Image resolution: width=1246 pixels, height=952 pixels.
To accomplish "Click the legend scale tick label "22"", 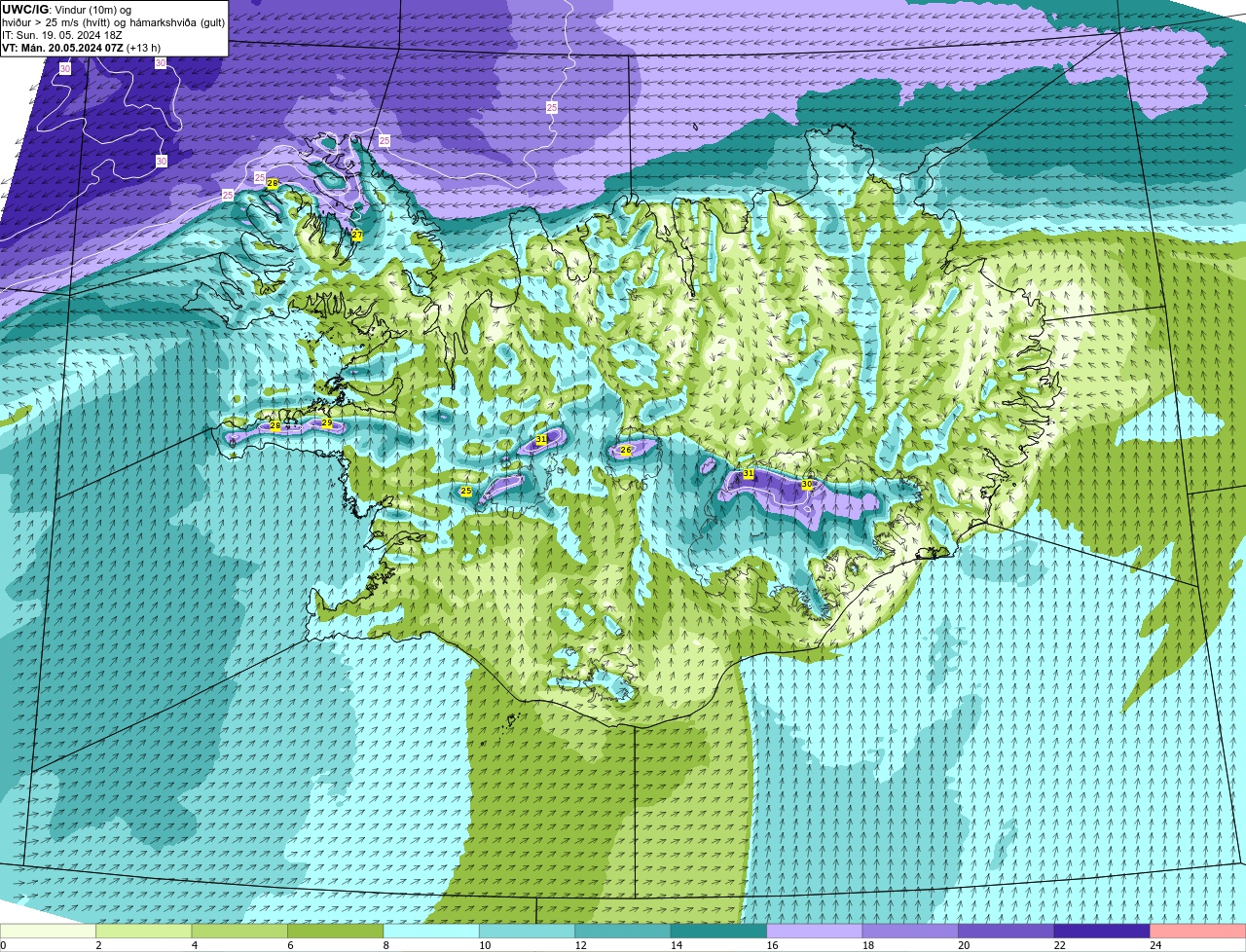I will [1060, 945].
